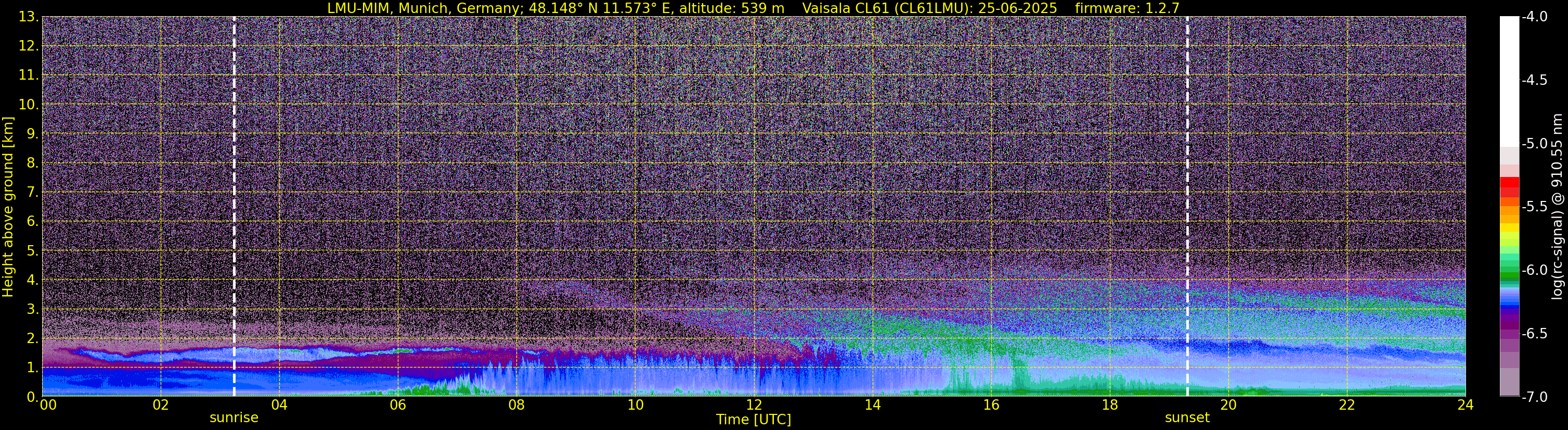Image resolution: width=1568 pixels, height=430 pixels.
Task: Click the '9.' height axis tick label
Action: [x=33, y=134]
